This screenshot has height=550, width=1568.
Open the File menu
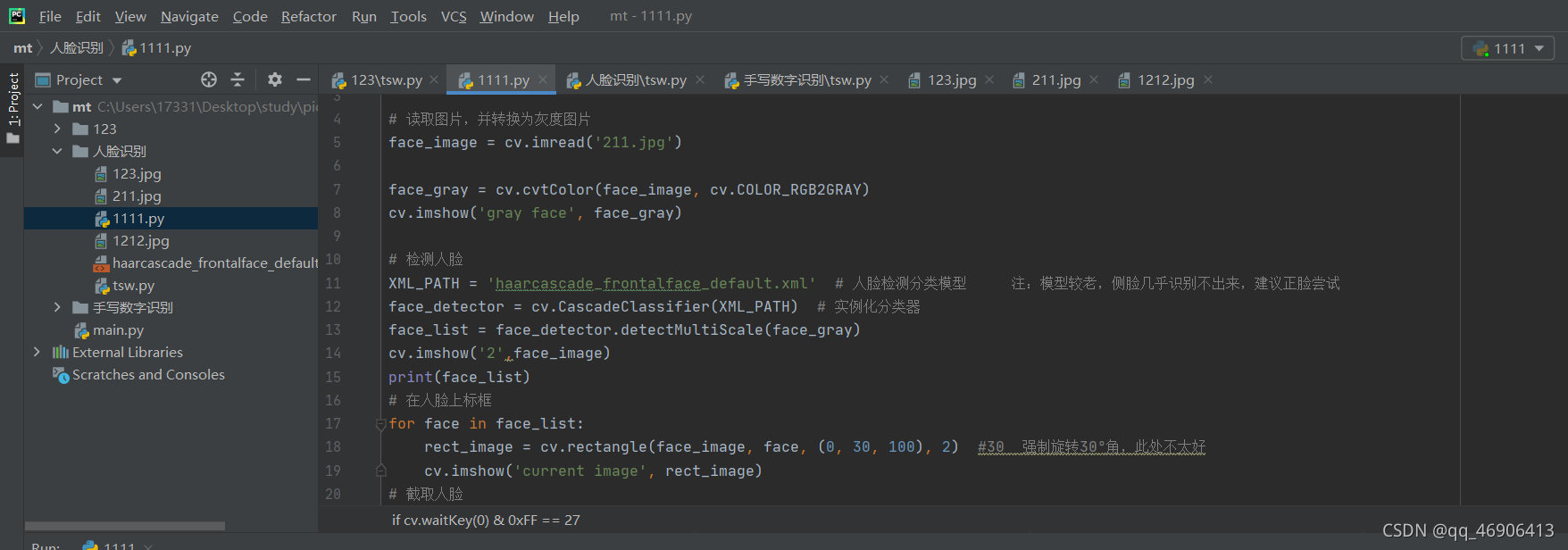tap(50, 16)
